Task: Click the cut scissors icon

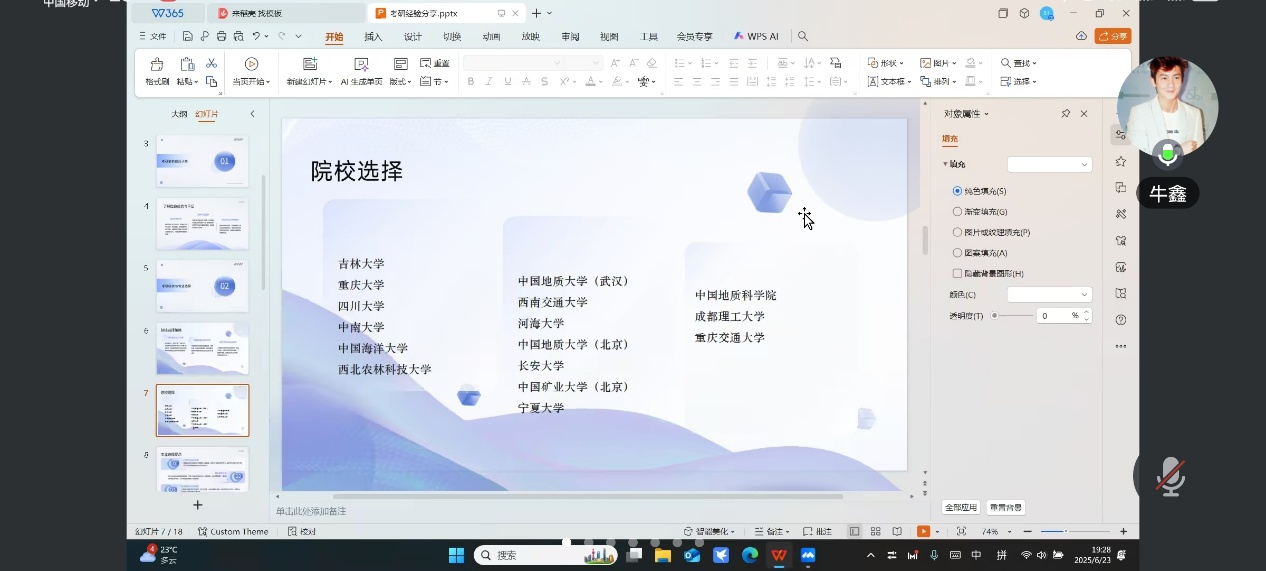Action: click(x=211, y=63)
